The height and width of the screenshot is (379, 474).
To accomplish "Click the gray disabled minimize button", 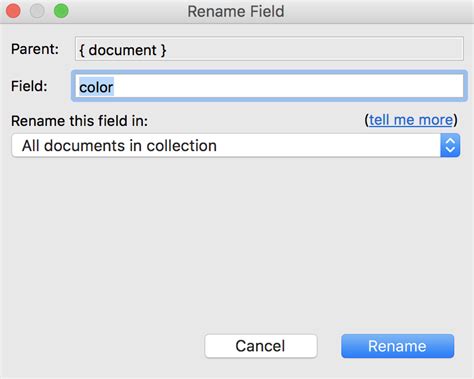I will (37, 11).
